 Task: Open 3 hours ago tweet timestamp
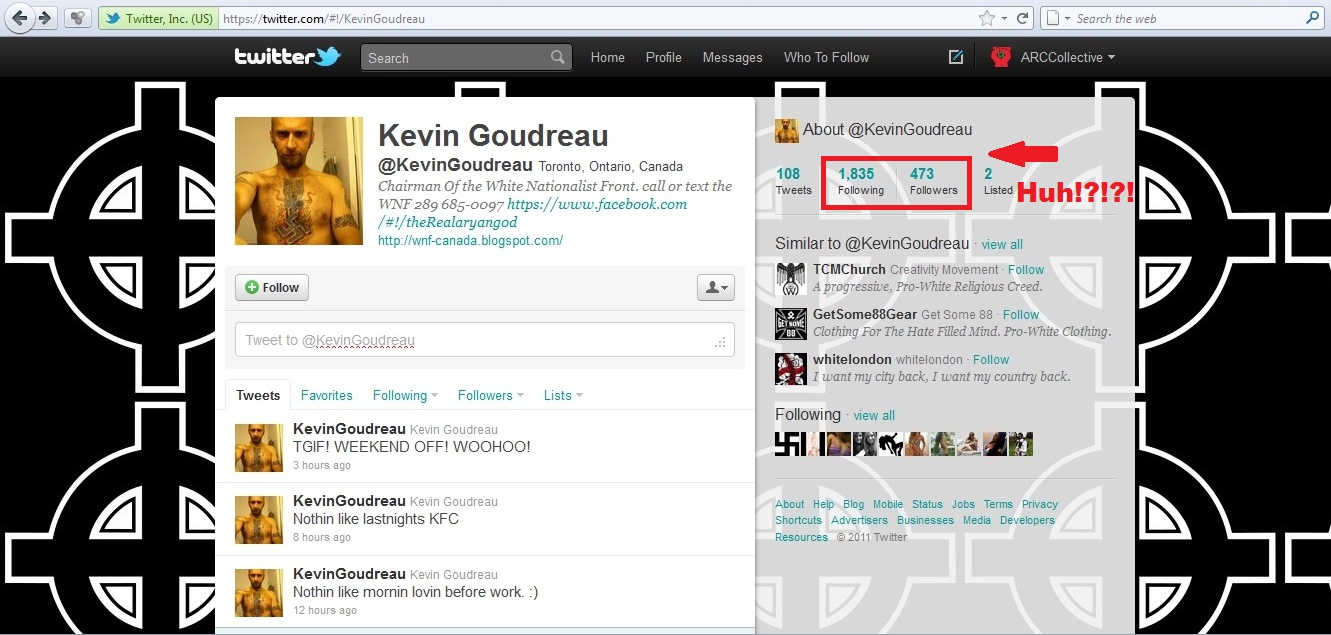click(322, 466)
